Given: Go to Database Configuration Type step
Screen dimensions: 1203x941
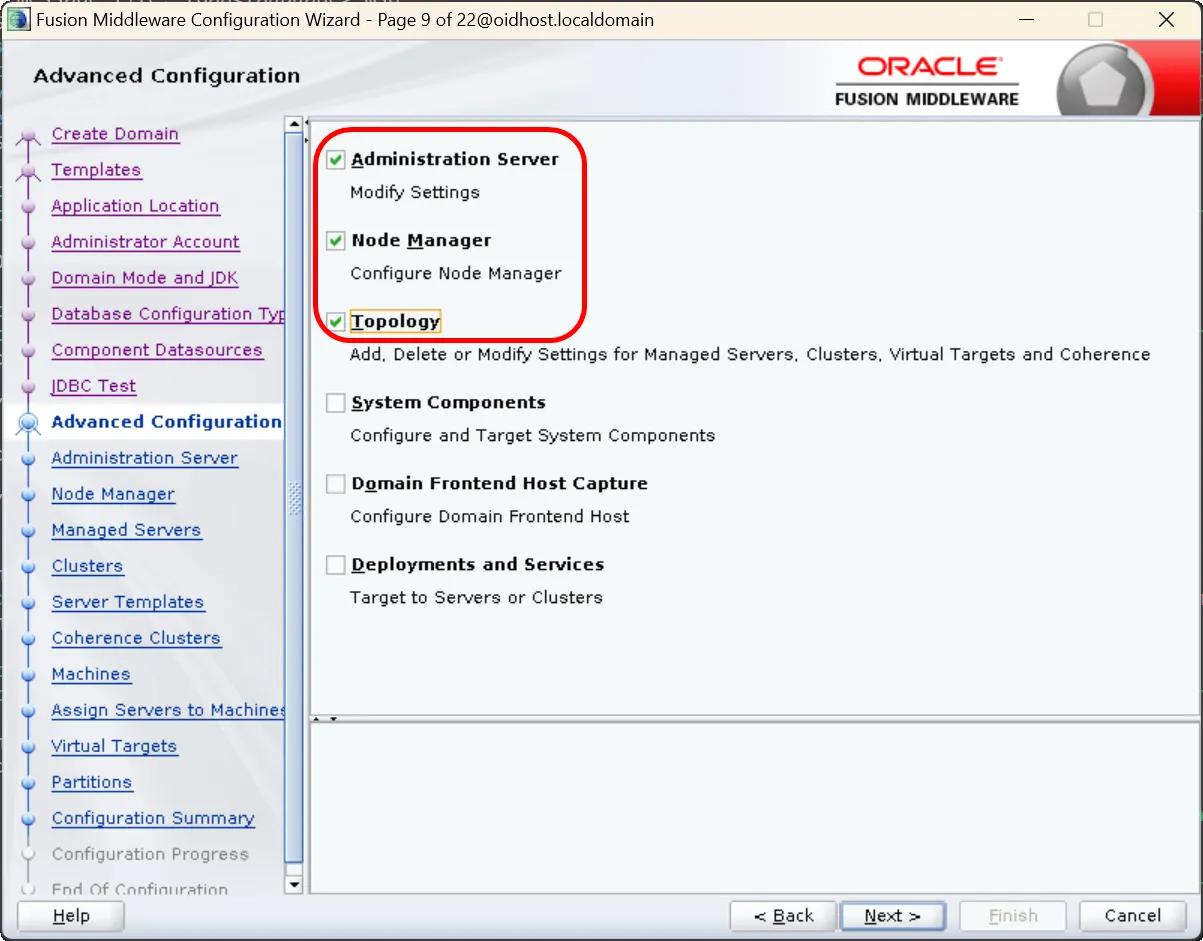Looking at the screenshot, I should [168, 314].
